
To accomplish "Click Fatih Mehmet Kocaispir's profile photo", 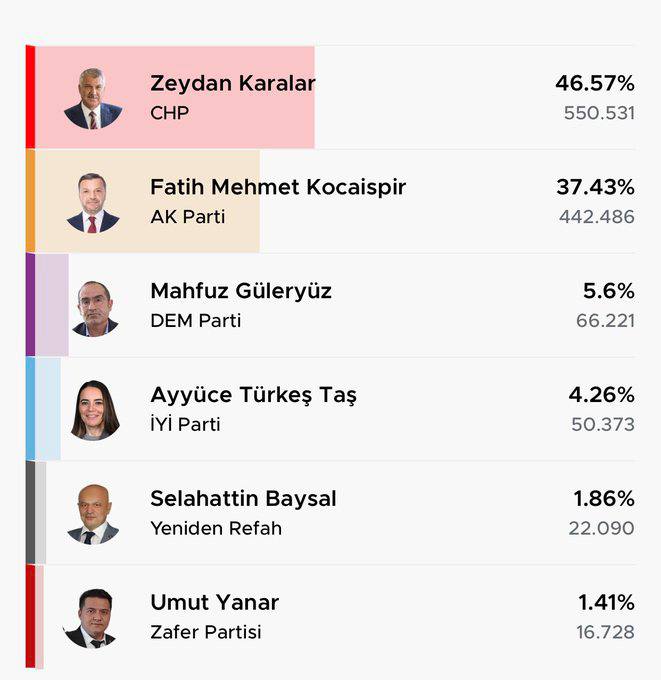I will [93, 203].
